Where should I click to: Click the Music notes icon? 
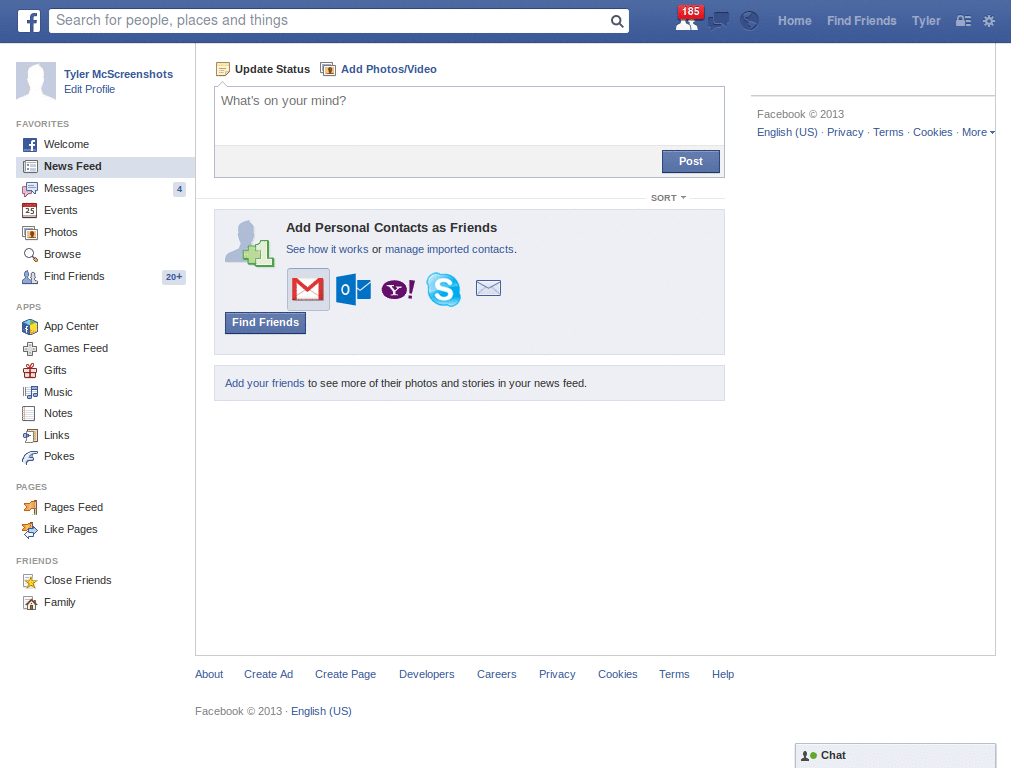pos(30,392)
